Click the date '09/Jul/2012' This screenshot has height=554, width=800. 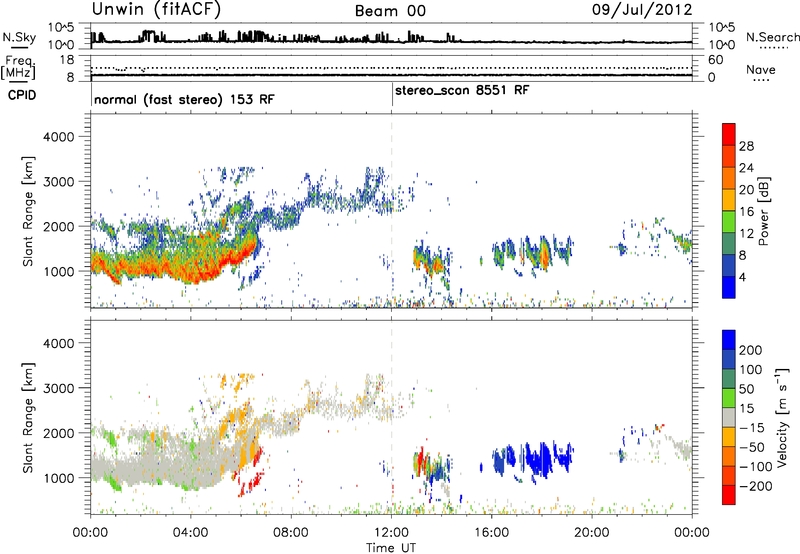642,10
